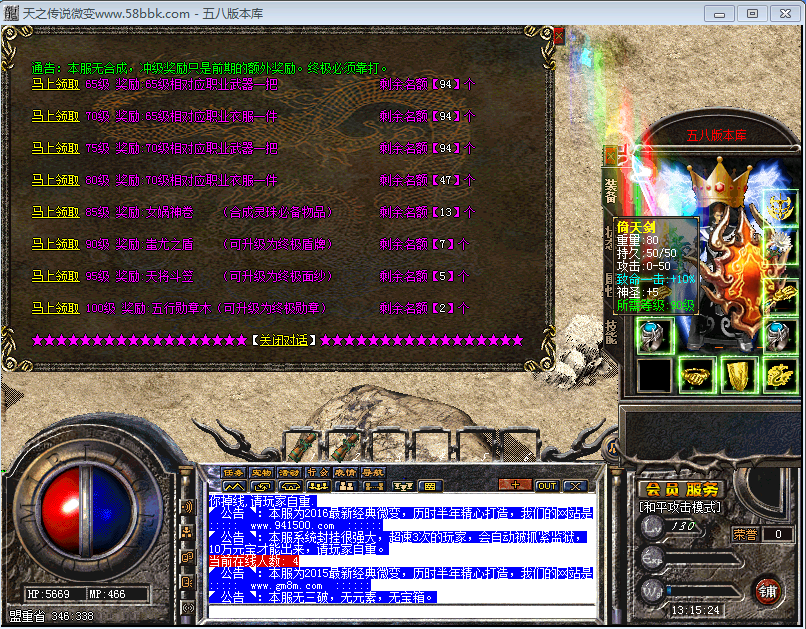Focus the chat input field
The image size is (806, 629).
click(x=402, y=612)
